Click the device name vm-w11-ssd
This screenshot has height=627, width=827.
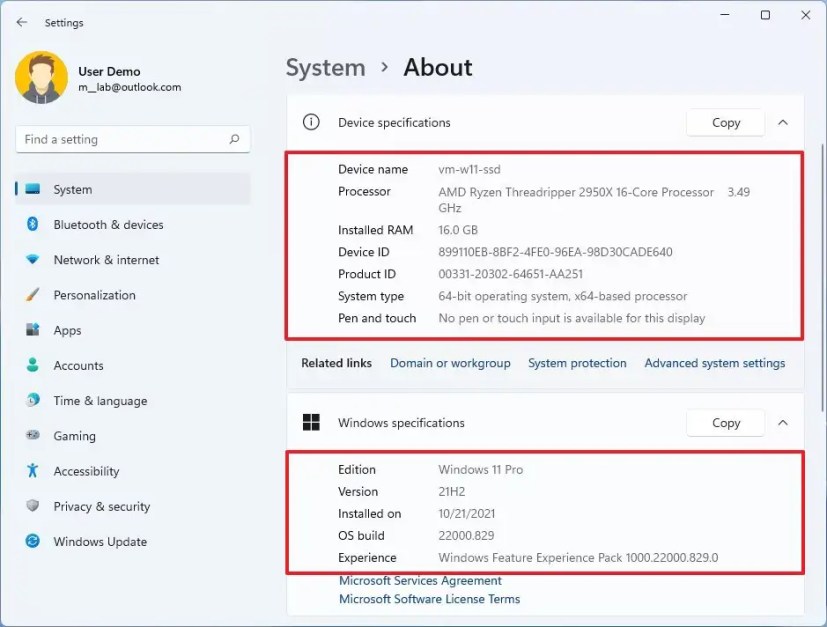coord(469,169)
